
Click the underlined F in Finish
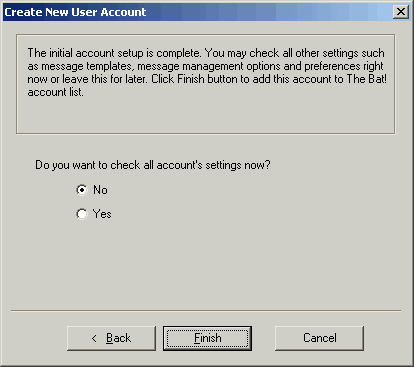197,338
